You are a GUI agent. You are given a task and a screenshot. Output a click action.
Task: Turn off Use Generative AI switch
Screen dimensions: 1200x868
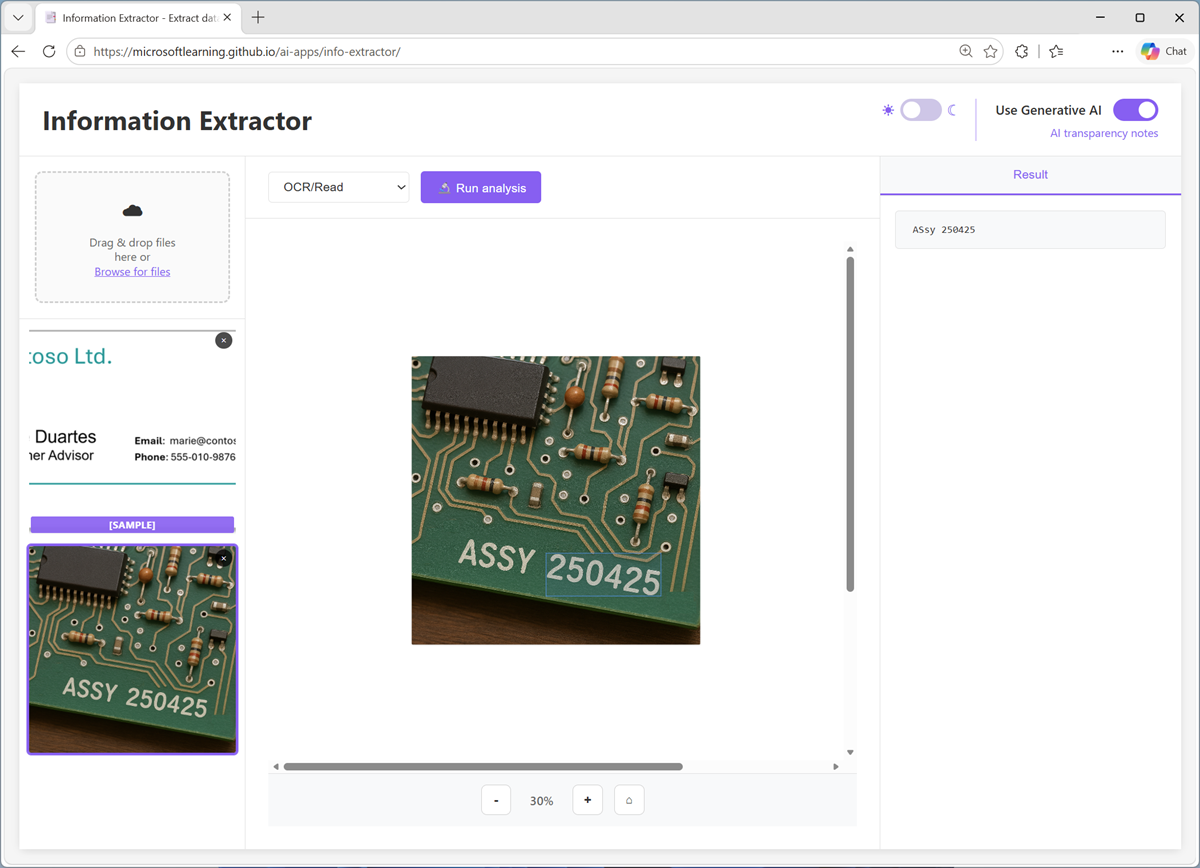tap(1135, 110)
